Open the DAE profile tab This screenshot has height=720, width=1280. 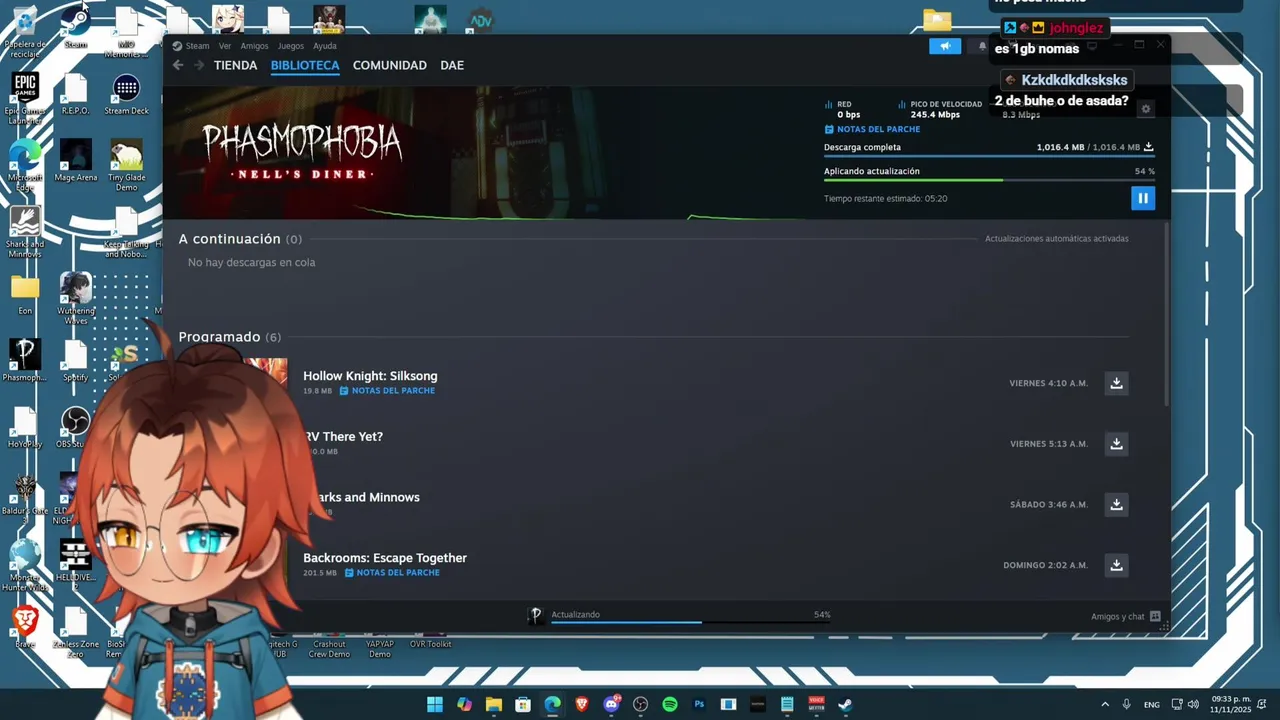[x=452, y=65]
